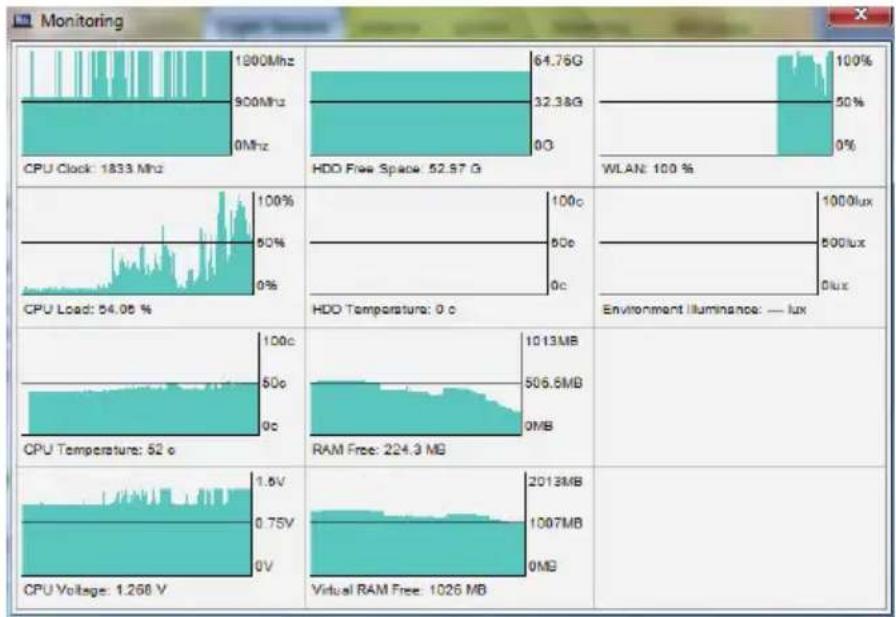Select the text 'Virtual RAM Free: 1026 MB'
Viewport: 896px width, 617px height.
(x=399, y=590)
